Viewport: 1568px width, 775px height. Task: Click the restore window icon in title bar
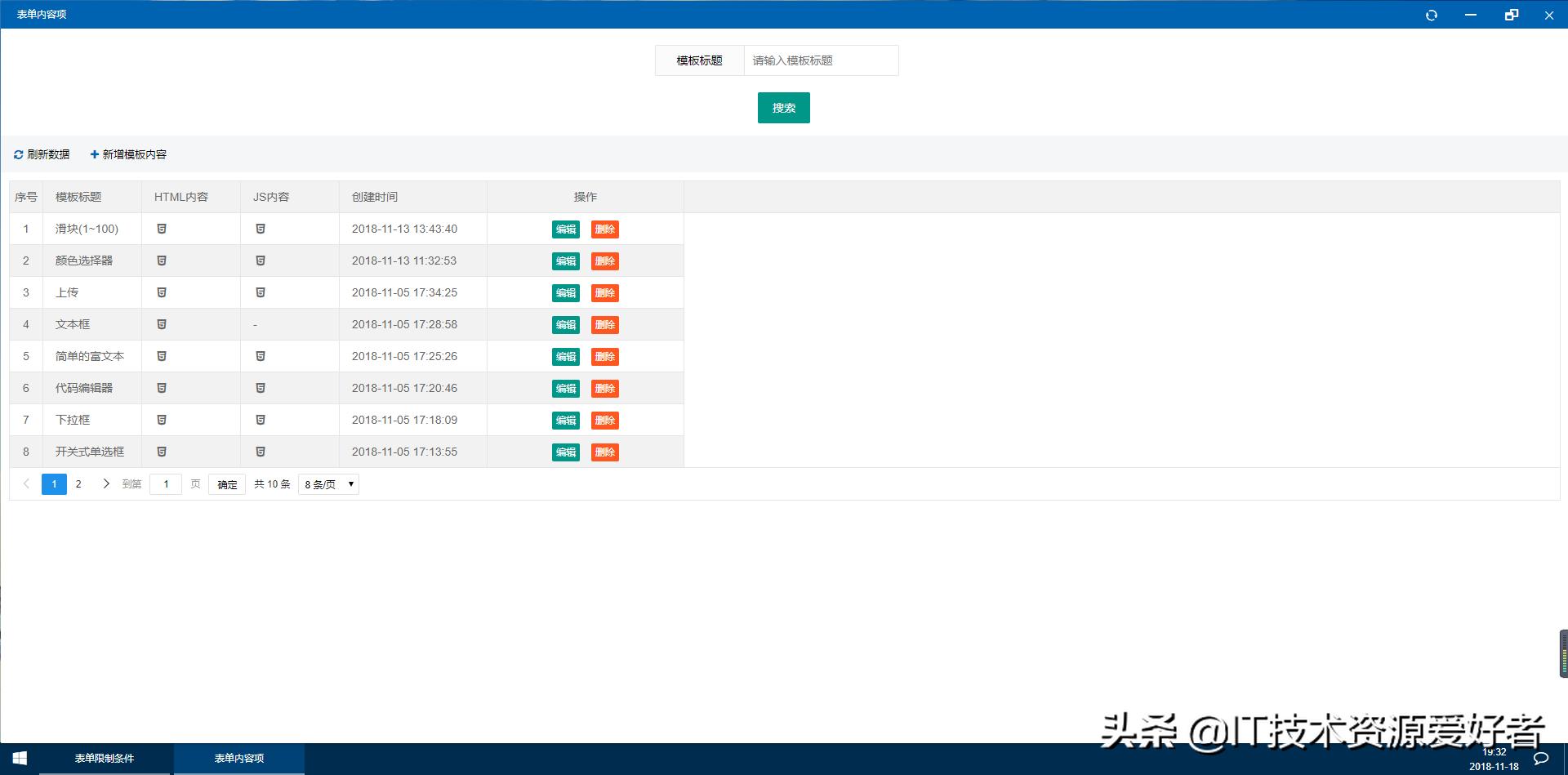[x=1511, y=15]
